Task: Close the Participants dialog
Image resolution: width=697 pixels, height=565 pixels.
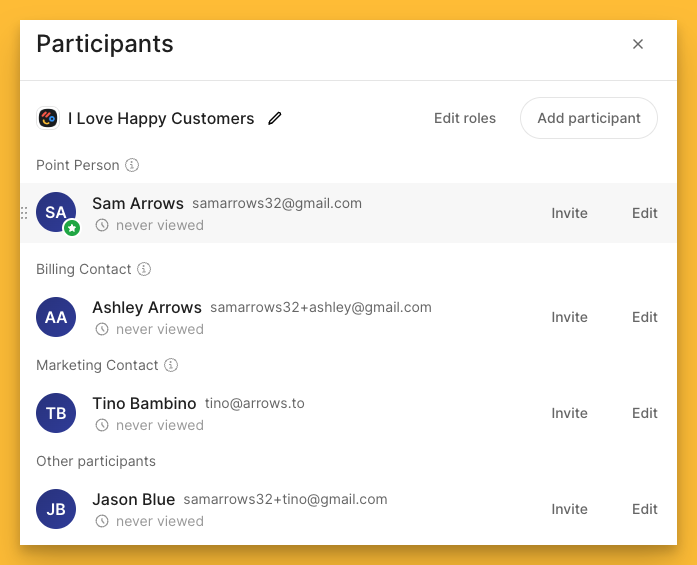Action: [638, 44]
